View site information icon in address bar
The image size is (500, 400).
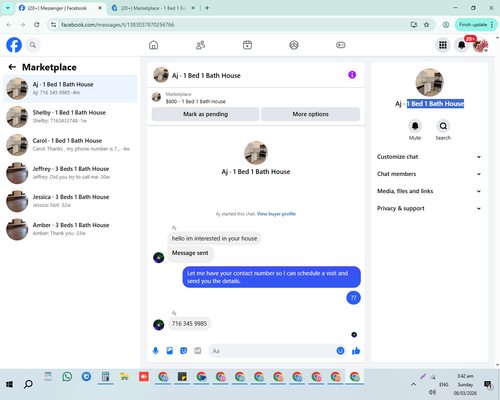(x=53, y=25)
